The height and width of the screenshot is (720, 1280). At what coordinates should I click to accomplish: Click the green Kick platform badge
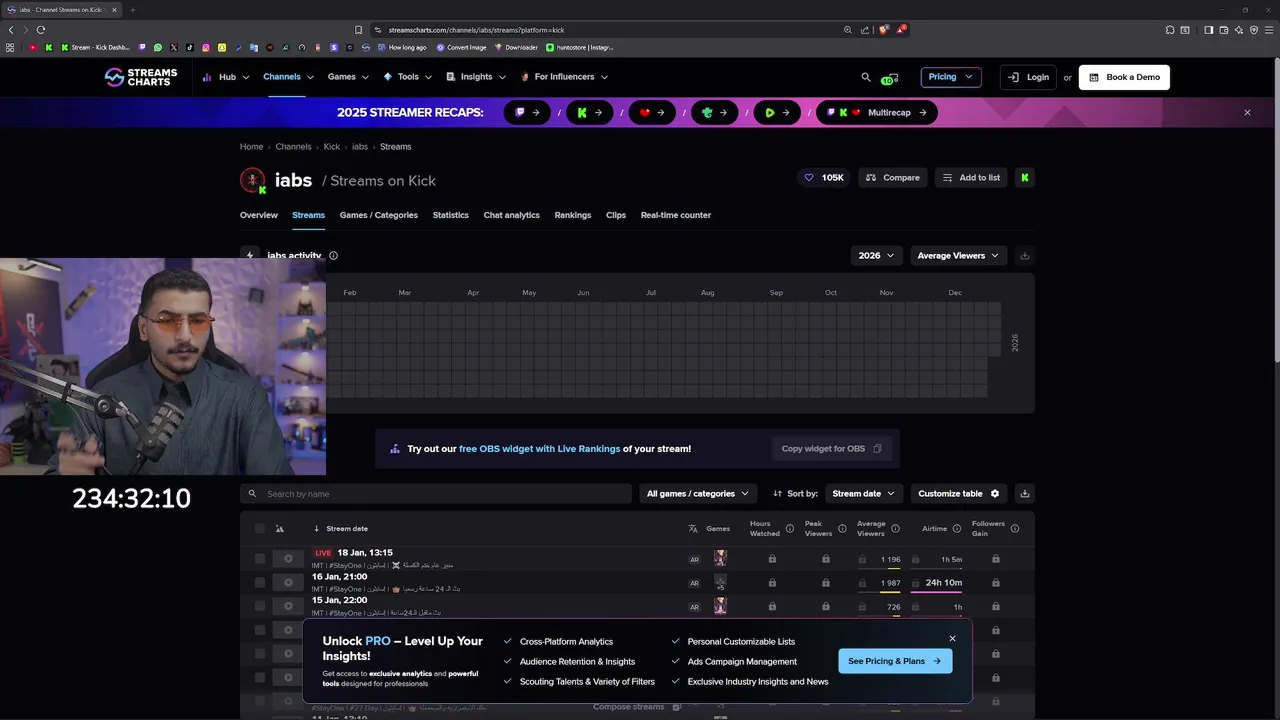(1024, 178)
